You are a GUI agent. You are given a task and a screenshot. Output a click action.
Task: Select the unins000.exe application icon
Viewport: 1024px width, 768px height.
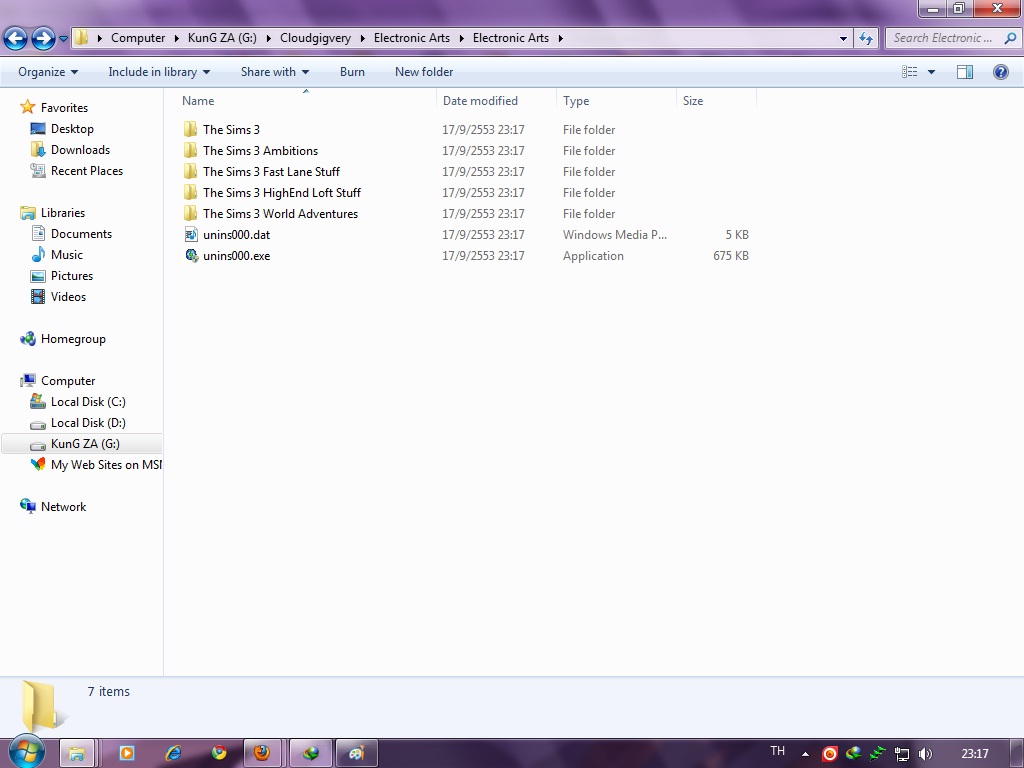pos(191,255)
